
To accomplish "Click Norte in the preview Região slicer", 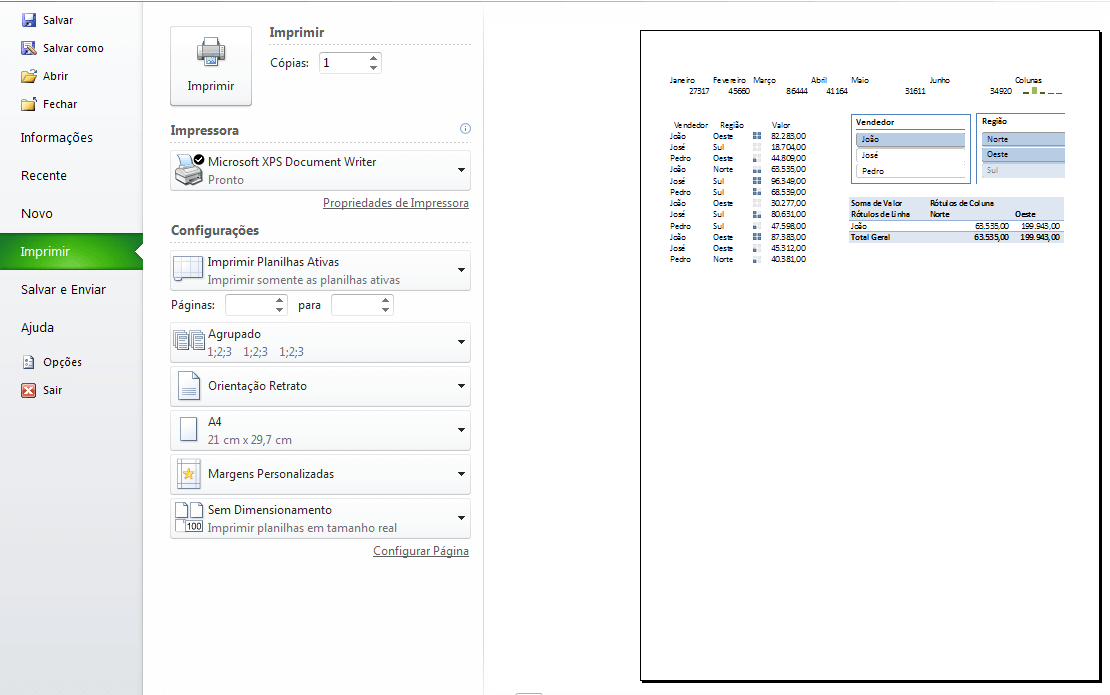I will click(x=1023, y=139).
